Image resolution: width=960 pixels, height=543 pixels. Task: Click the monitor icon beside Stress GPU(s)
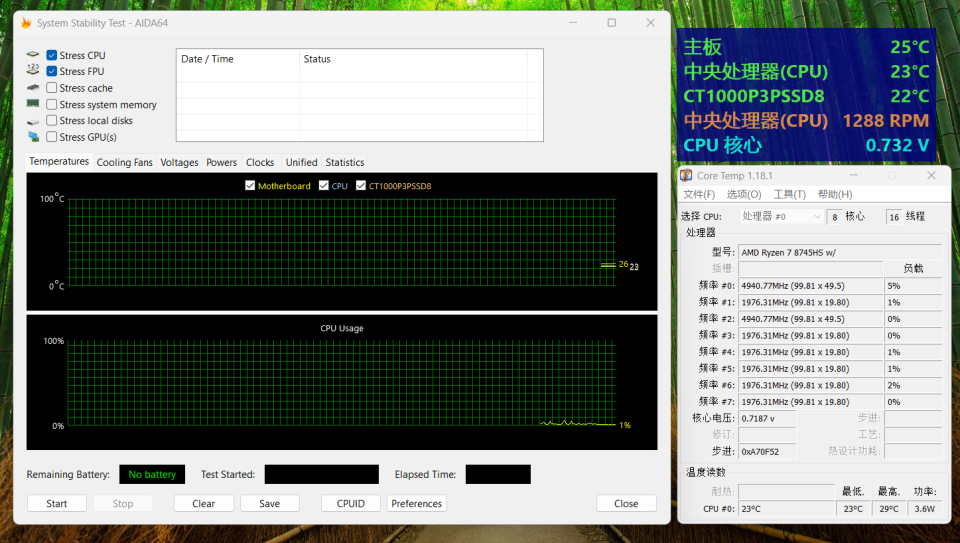click(33, 137)
